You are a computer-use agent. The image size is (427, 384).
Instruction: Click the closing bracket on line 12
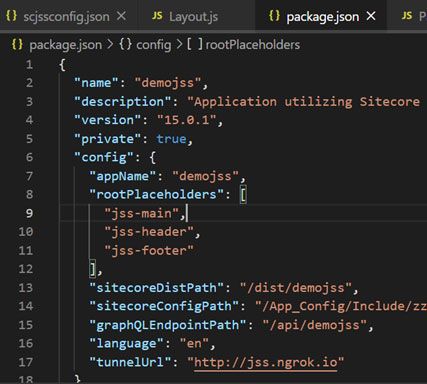[93, 269]
